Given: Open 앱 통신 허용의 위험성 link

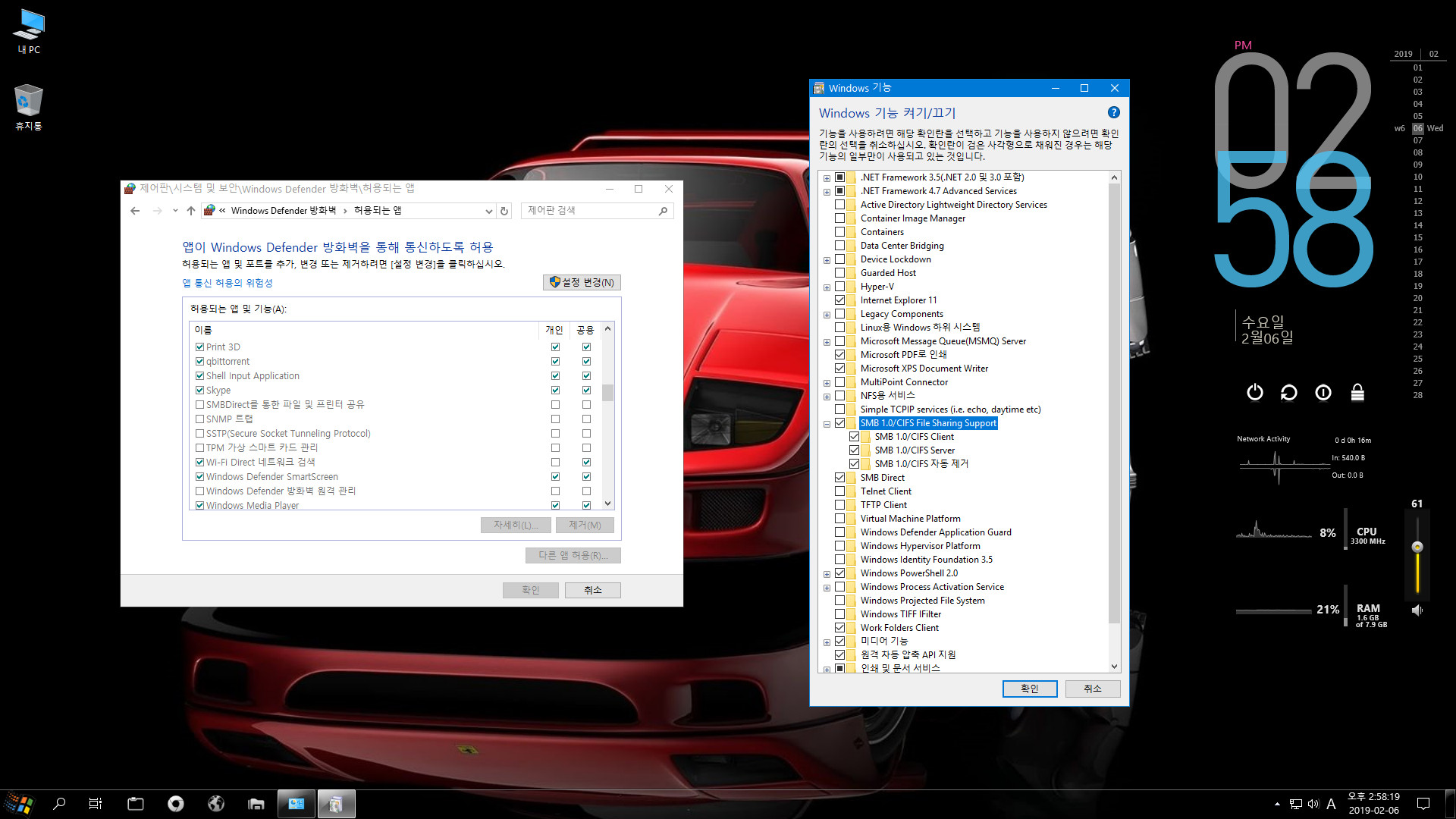Looking at the screenshot, I should click(227, 283).
